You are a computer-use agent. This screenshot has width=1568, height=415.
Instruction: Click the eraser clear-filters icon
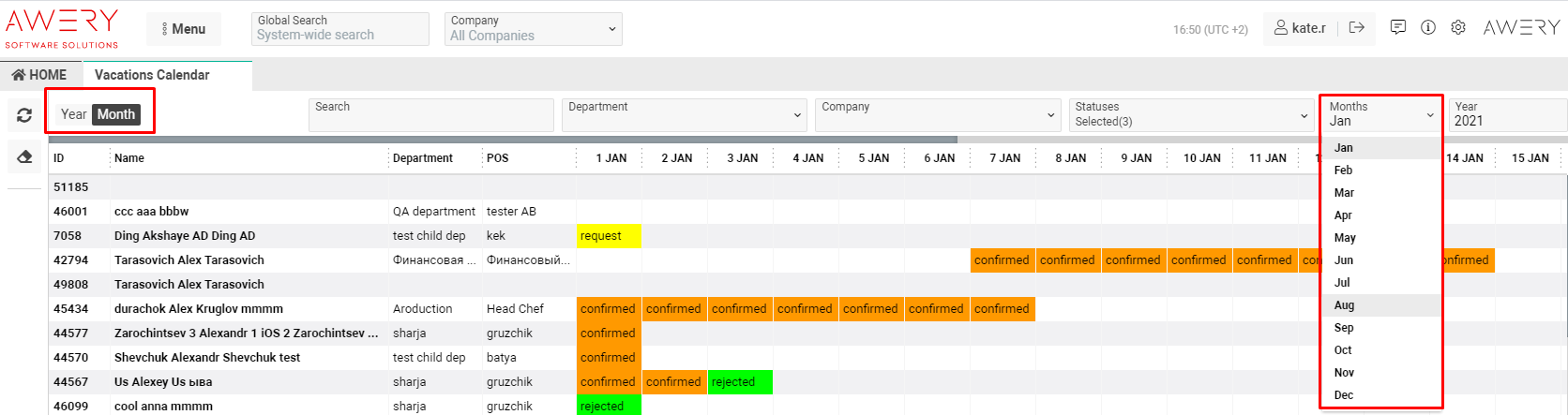pyautogui.click(x=24, y=157)
